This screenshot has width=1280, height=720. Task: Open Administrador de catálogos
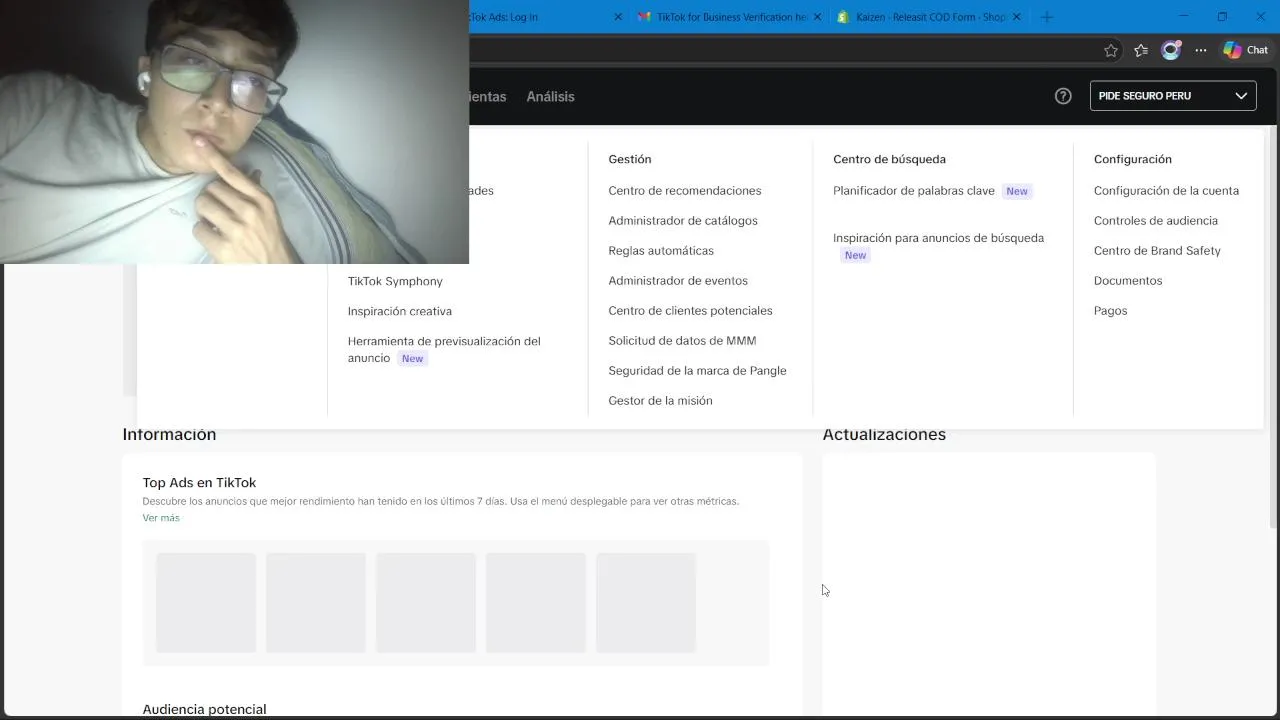(683, 220)
